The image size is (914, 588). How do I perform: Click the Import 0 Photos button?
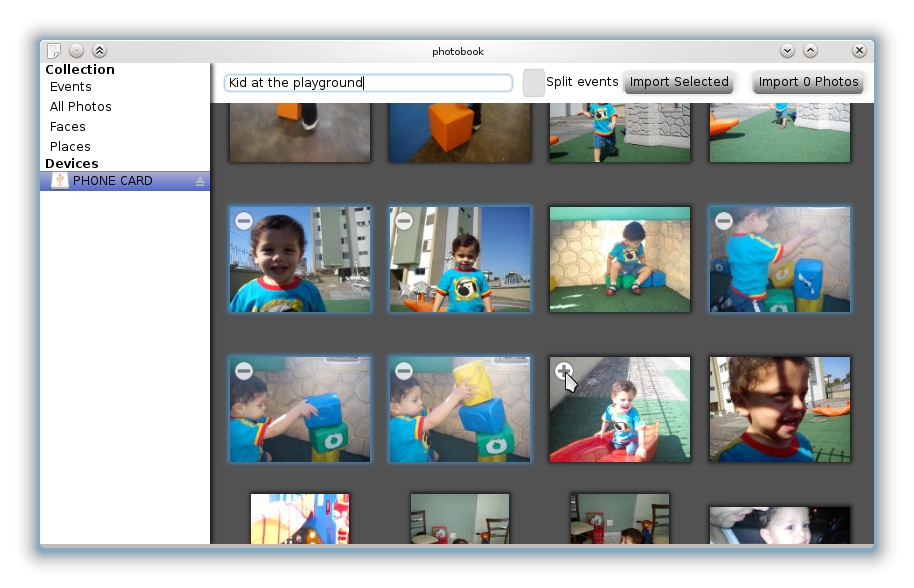(808, 82)
